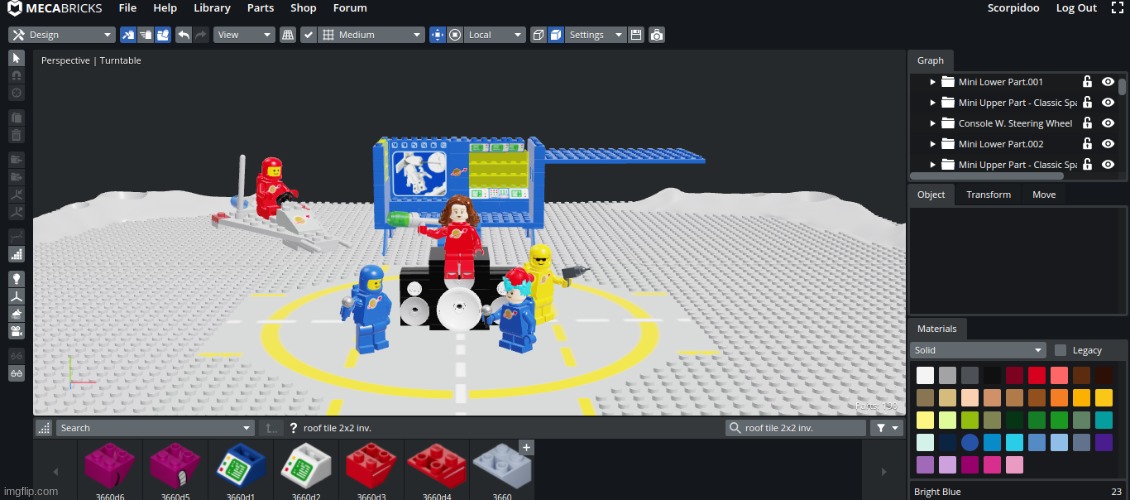This screenshot has width=1130, height=500.
Task: Open the Scorpidoo user profile
Action: pos(1013,8)
